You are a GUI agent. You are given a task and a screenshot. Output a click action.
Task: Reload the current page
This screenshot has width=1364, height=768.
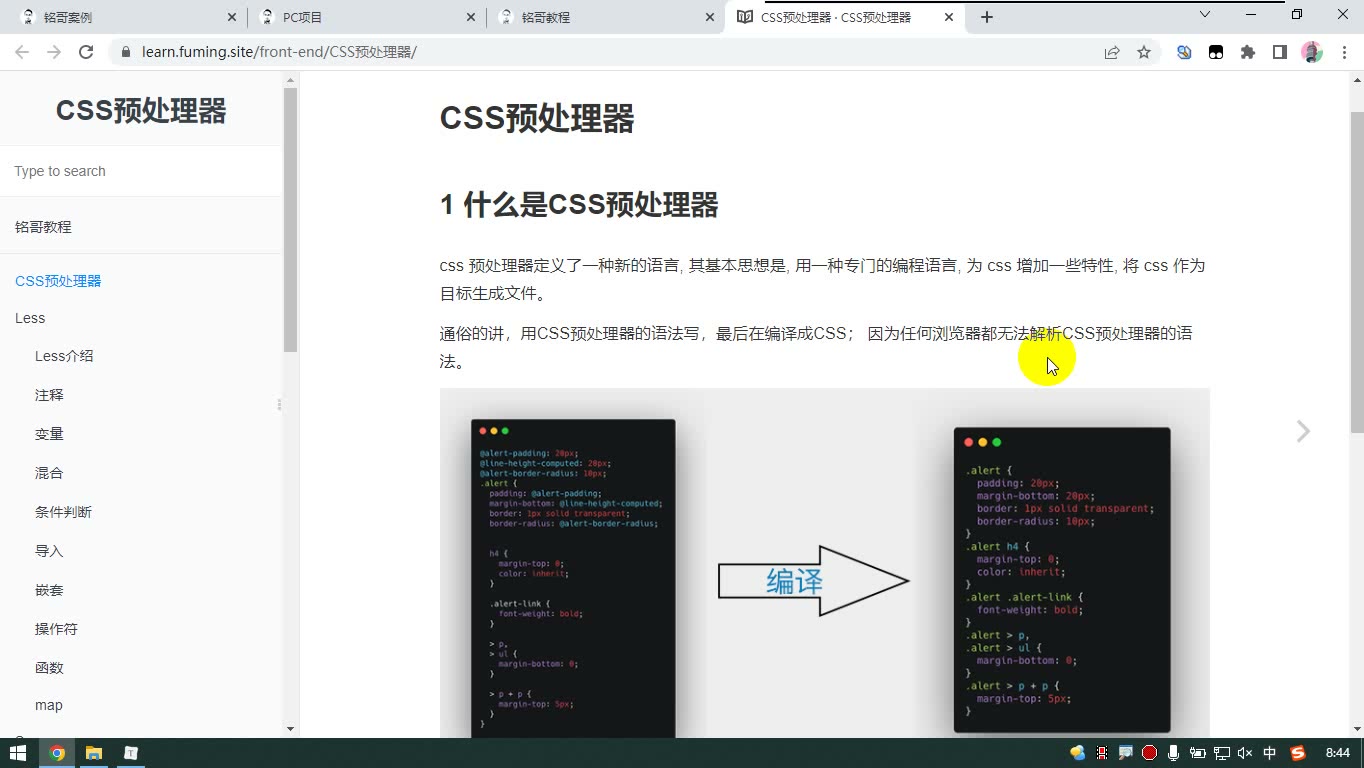(x=86, y=52)
